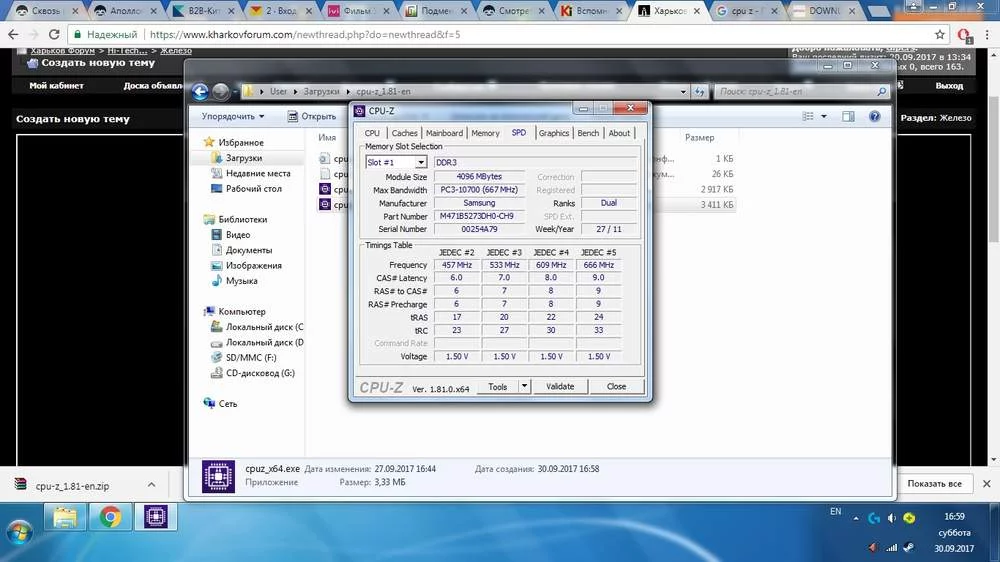Click the Validate button

tap(560, 387)
